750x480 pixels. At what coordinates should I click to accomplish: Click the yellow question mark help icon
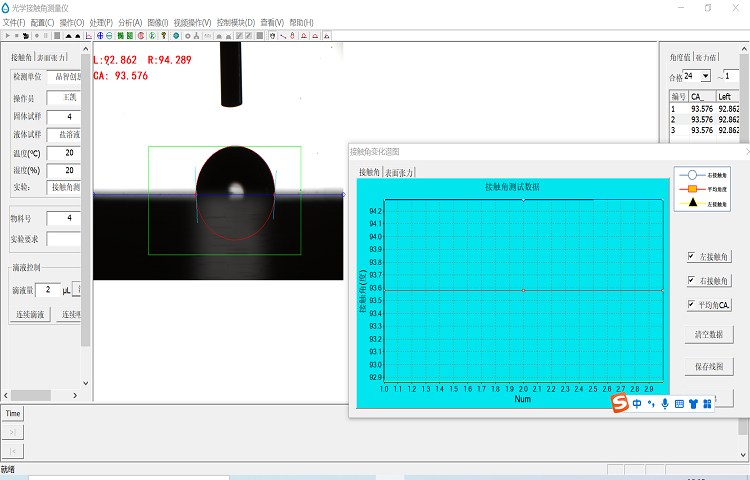(163, 35)
